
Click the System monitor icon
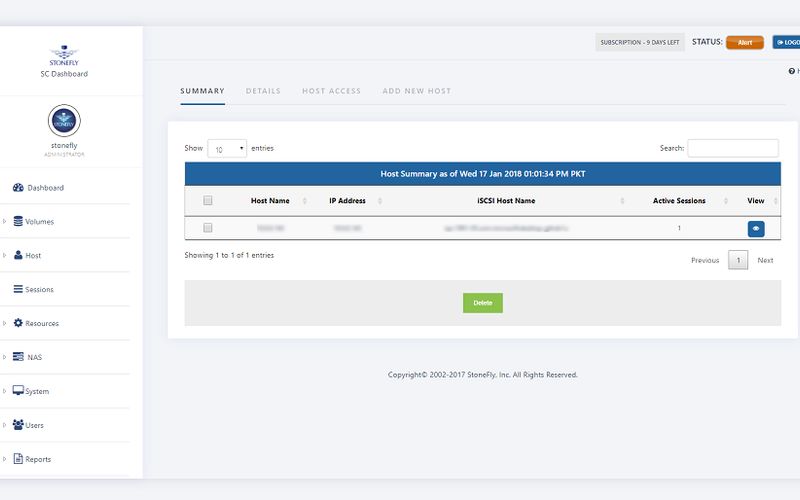(x=18, y=391)
